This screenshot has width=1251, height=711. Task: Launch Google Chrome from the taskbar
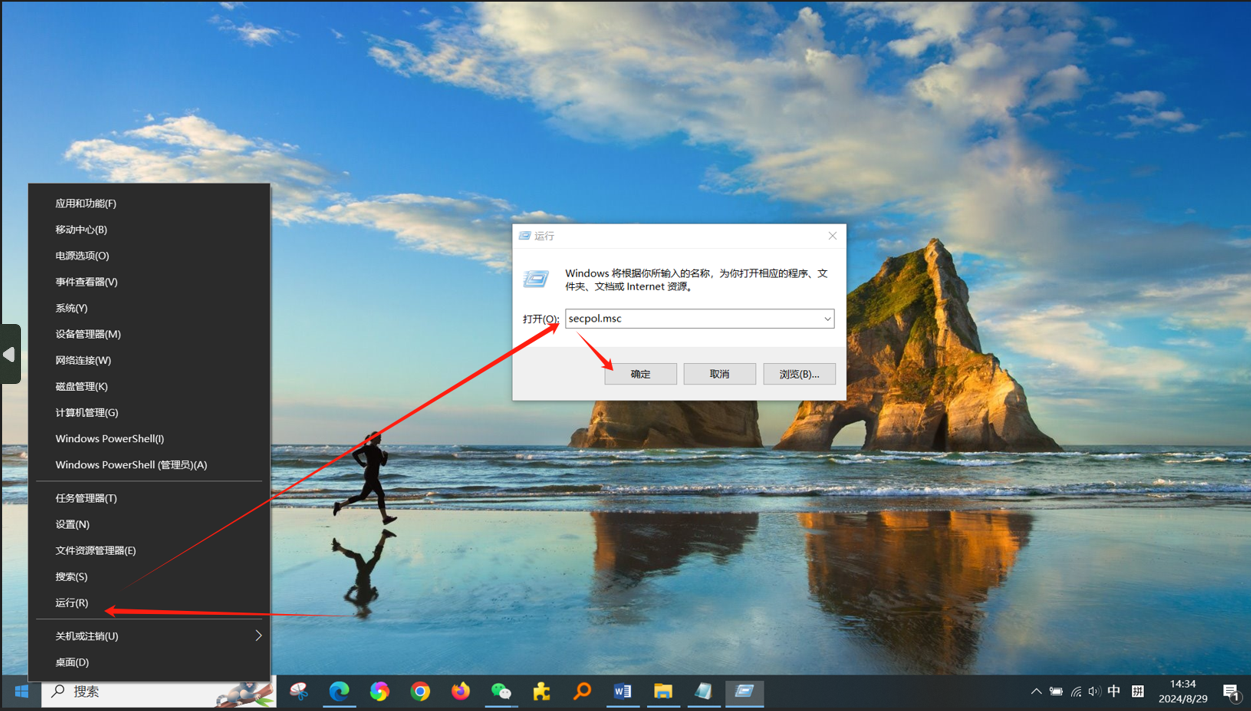tap(420, 691)
